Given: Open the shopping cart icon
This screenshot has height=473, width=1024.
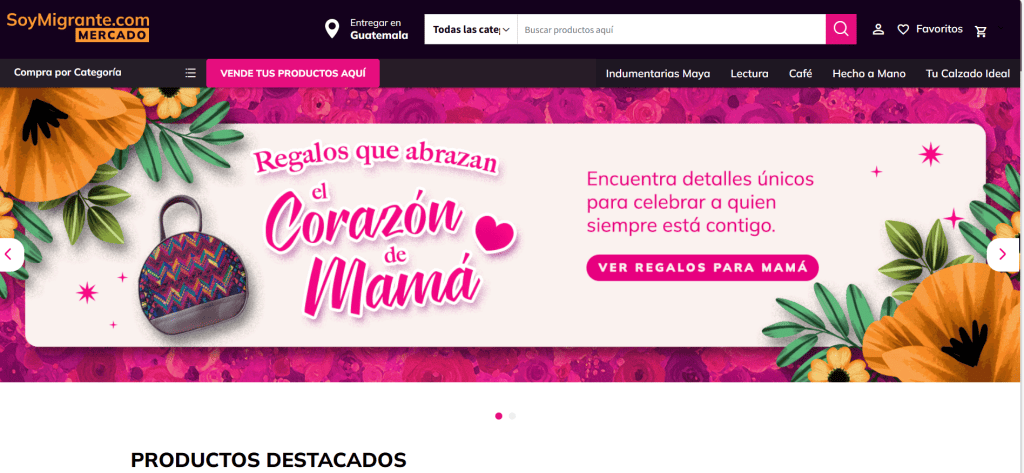Looking at the screenshot, I should pos(981,31).
